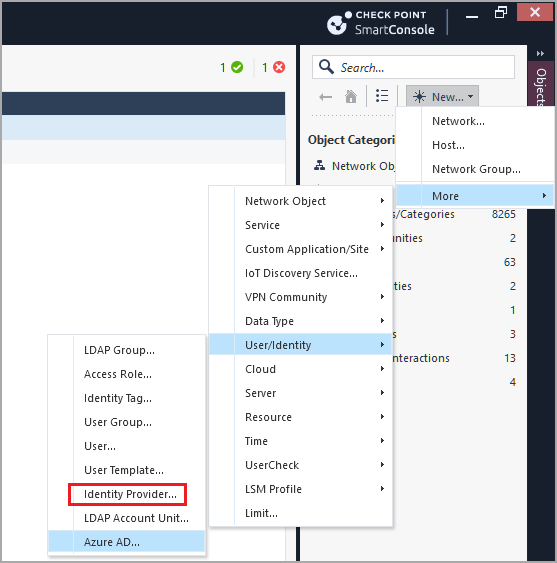Collapse the Objects sidebar with double-arrow icon

(x=540, y=53)
